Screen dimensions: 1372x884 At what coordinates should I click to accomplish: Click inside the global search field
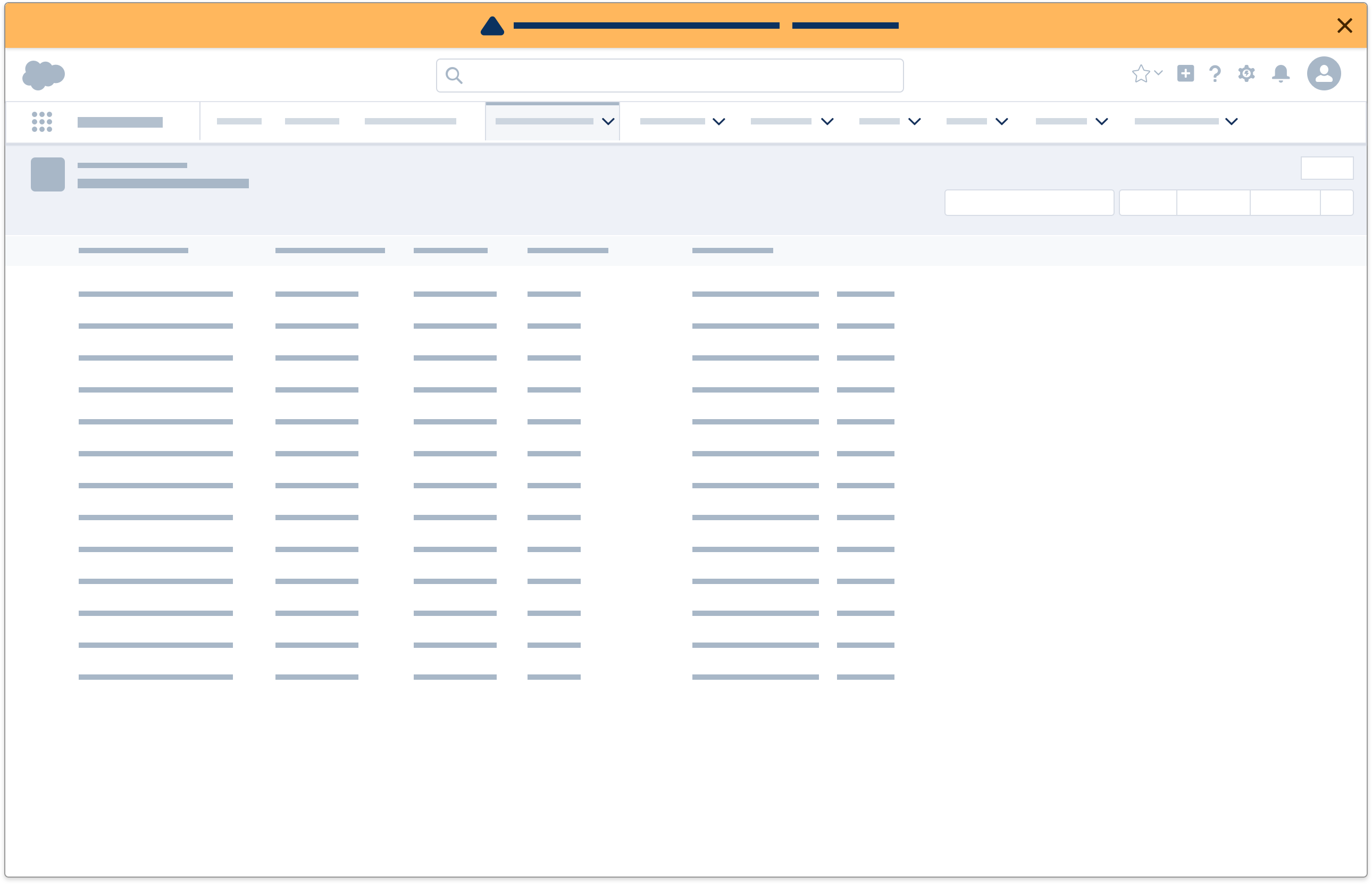pyautogui.click(x=668, y=75)
